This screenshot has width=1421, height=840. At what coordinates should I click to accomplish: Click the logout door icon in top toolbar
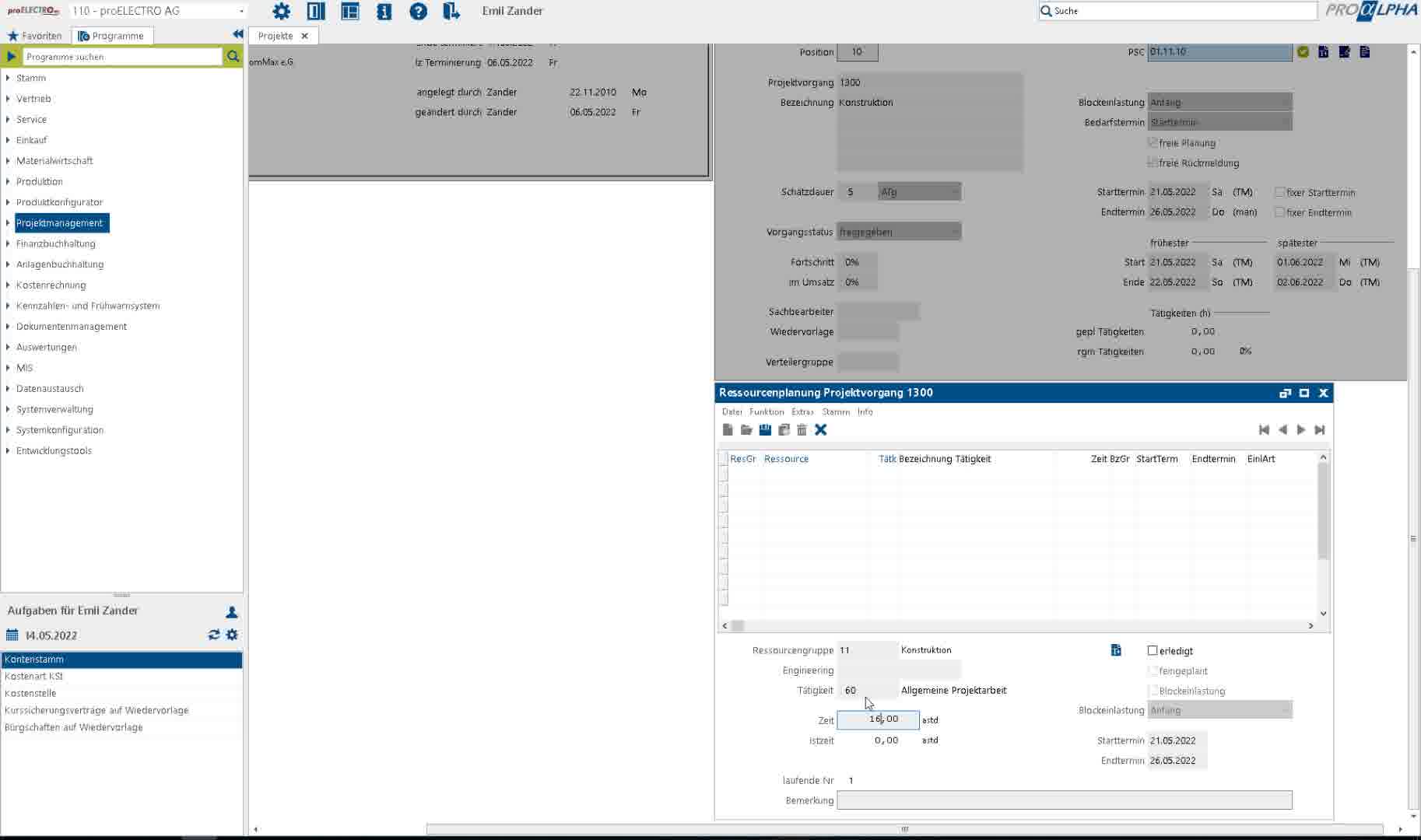click(x=451, y=11)
